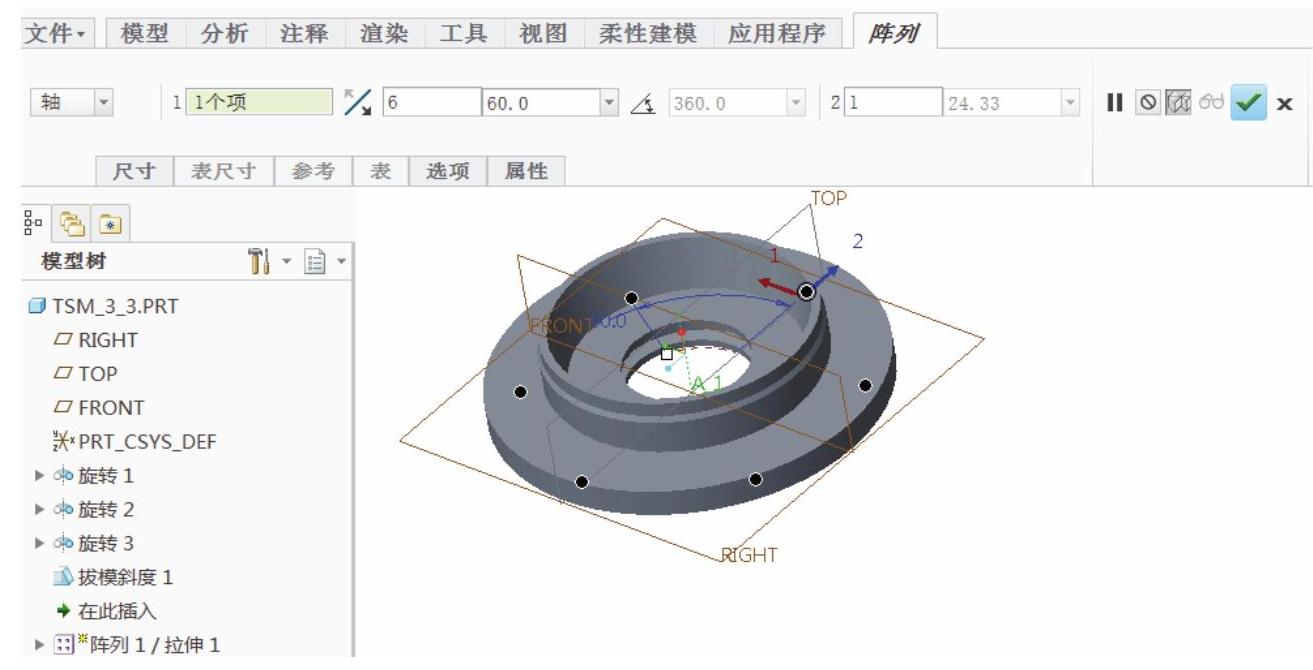Cancel the pattern with X icon
The height and width of the screenshot is (670, 1313).
(1285, 103)
